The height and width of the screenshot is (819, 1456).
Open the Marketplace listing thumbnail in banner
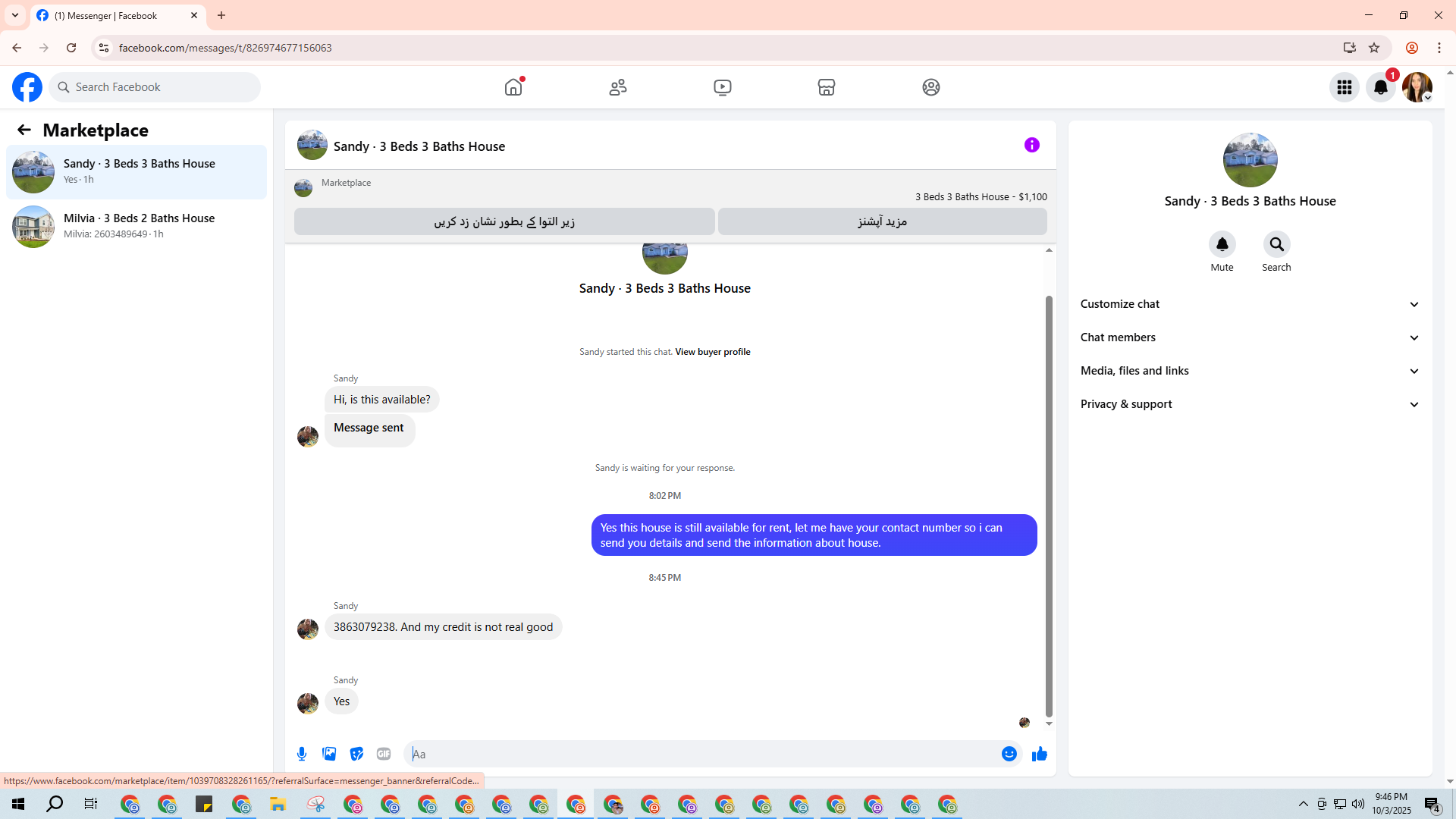click(x=303, y=187)
